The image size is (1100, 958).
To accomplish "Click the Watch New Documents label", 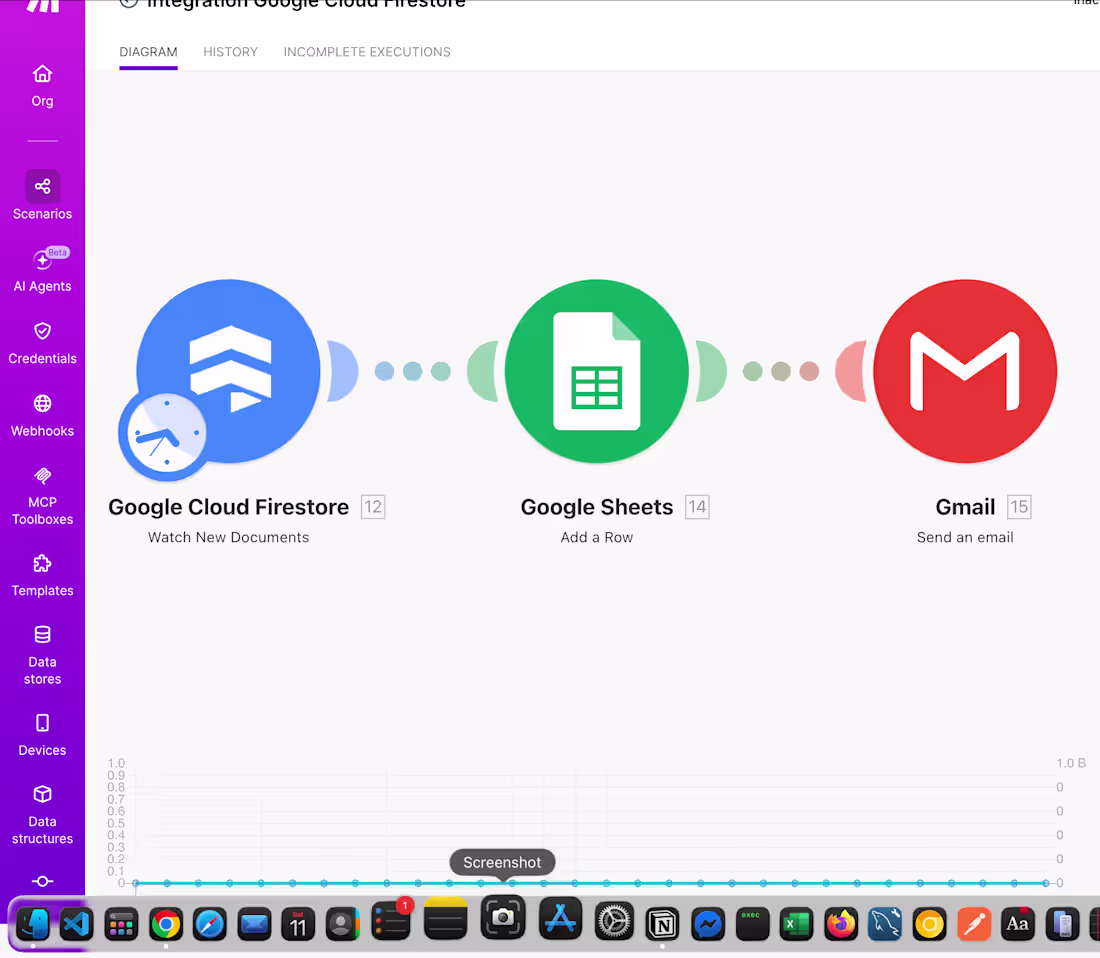I will click(x=228, y=537).
